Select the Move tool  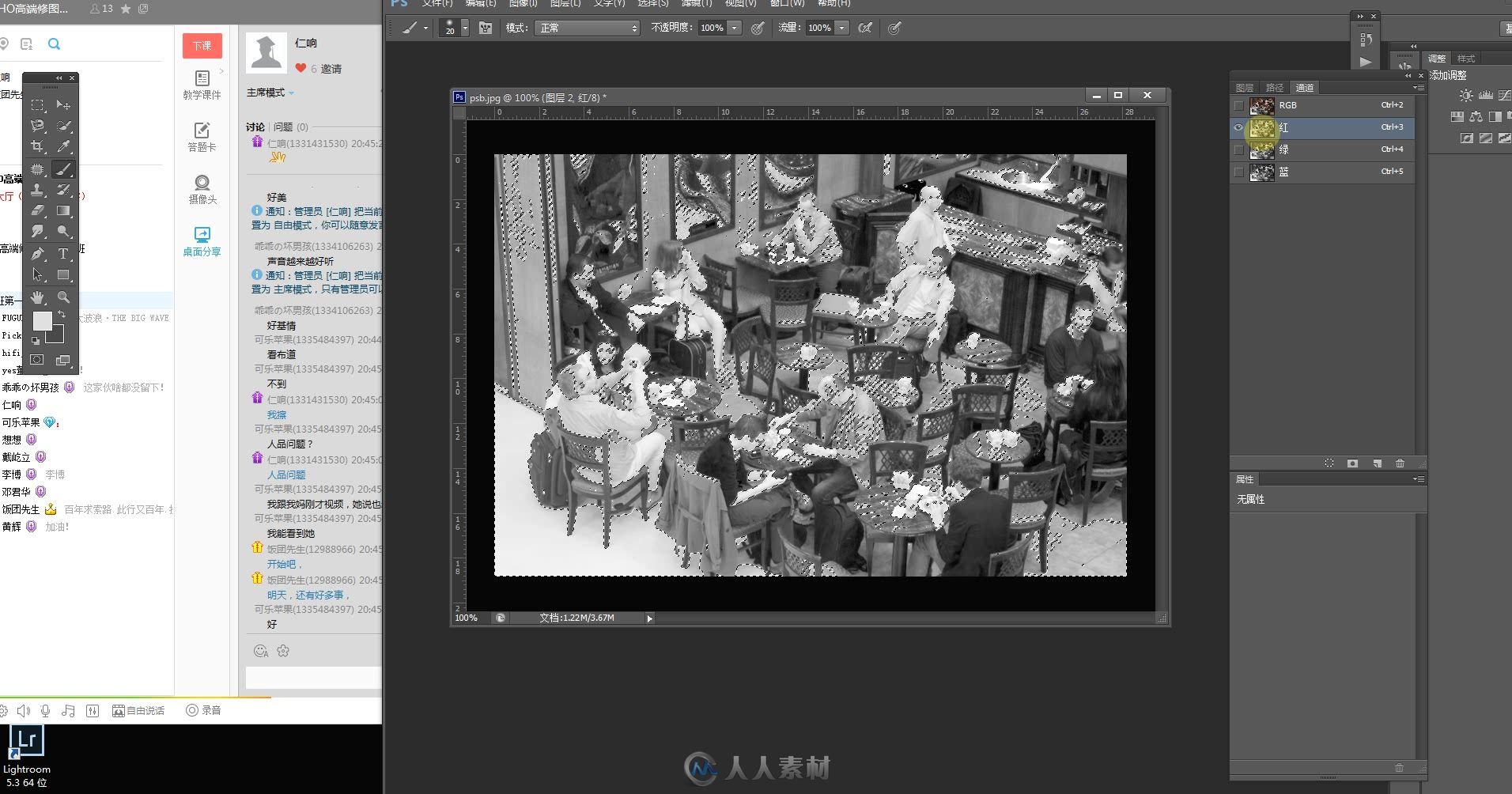(63, 104)
